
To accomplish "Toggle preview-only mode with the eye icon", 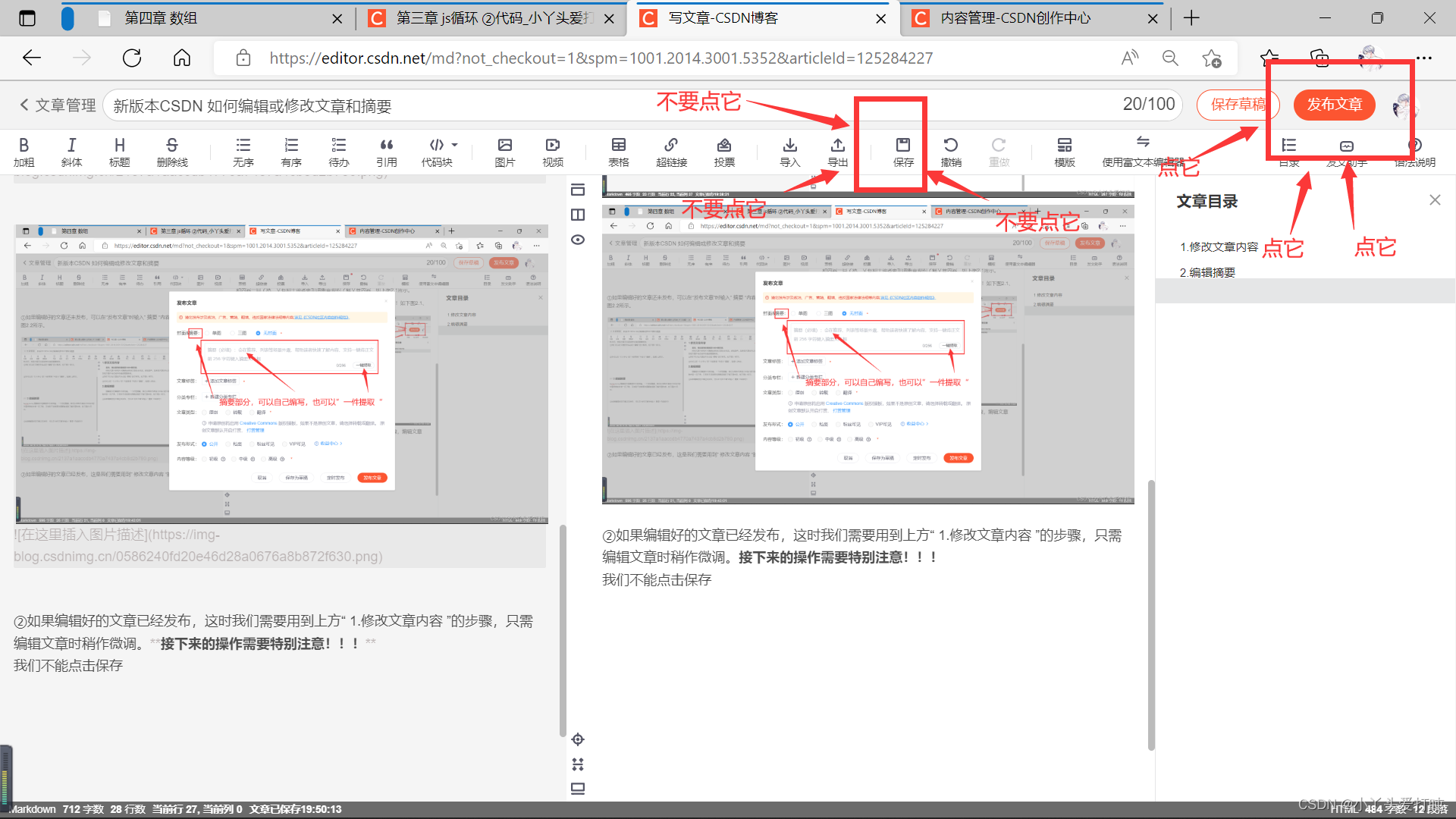I will point(578,240).
